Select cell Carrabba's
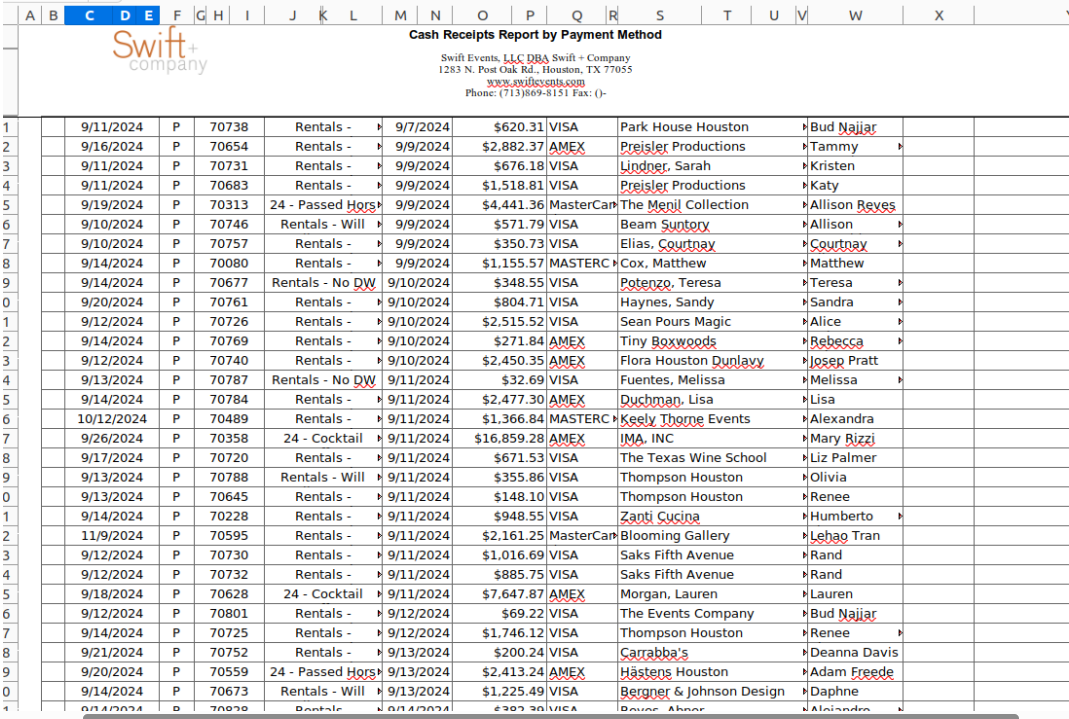 tap(712, 652)
